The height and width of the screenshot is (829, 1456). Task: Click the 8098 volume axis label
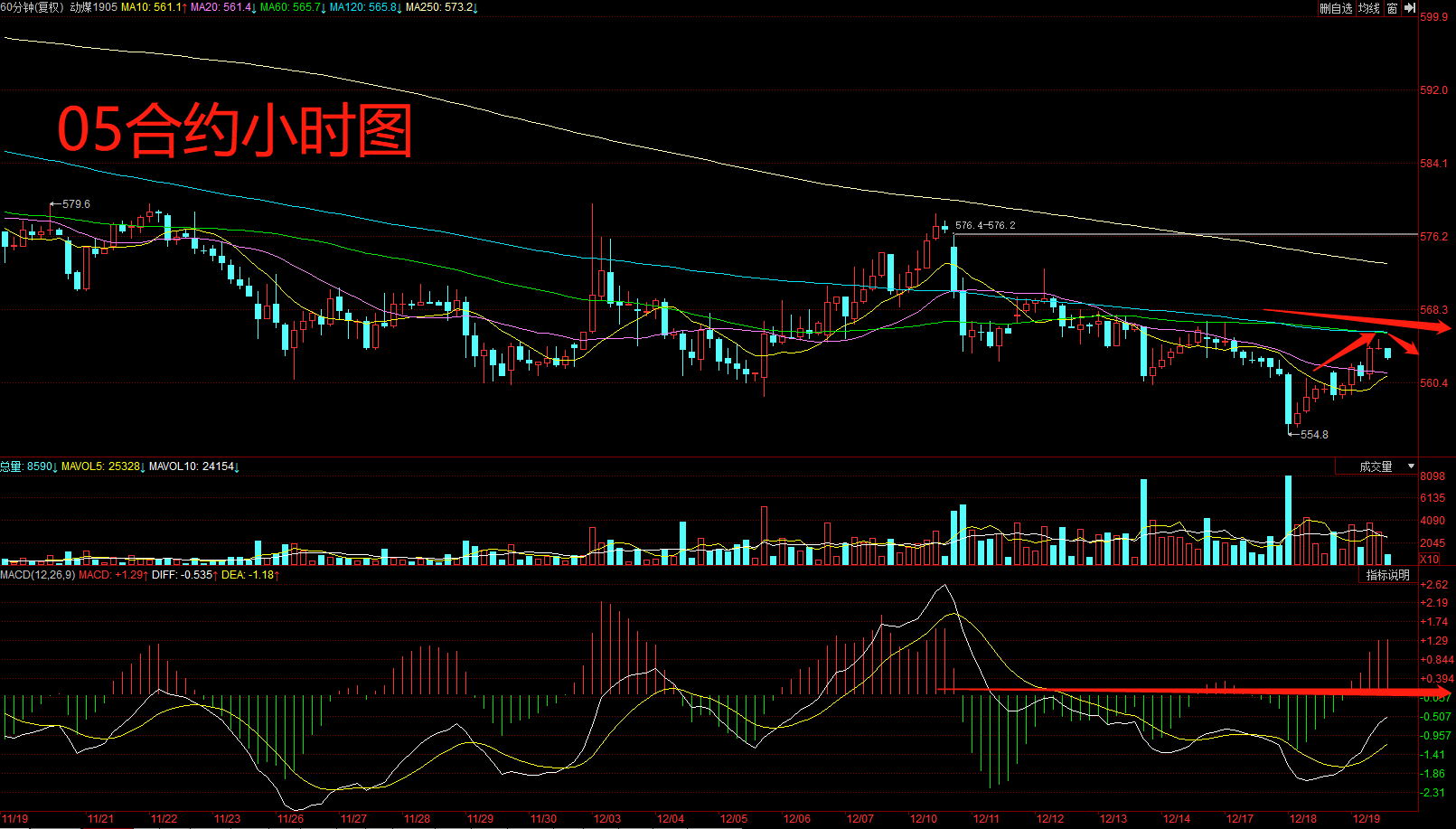click(1433, 476)
